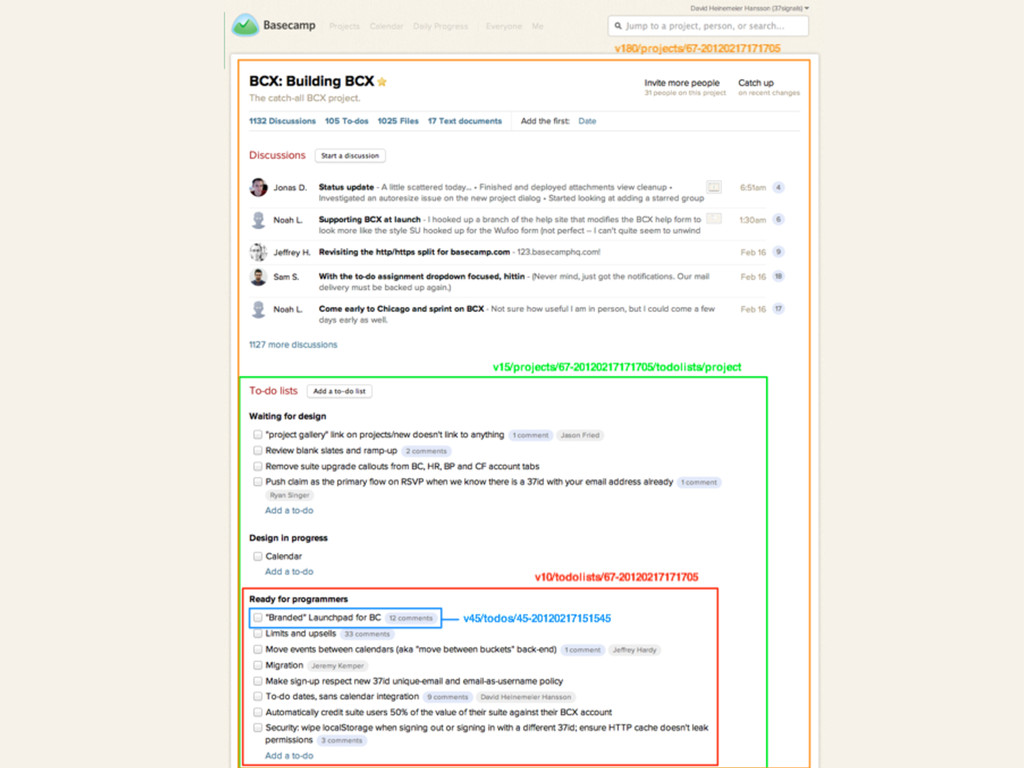
Task: Click the attachment icon on Supporting BCX at launch
Action: (714, 219)
